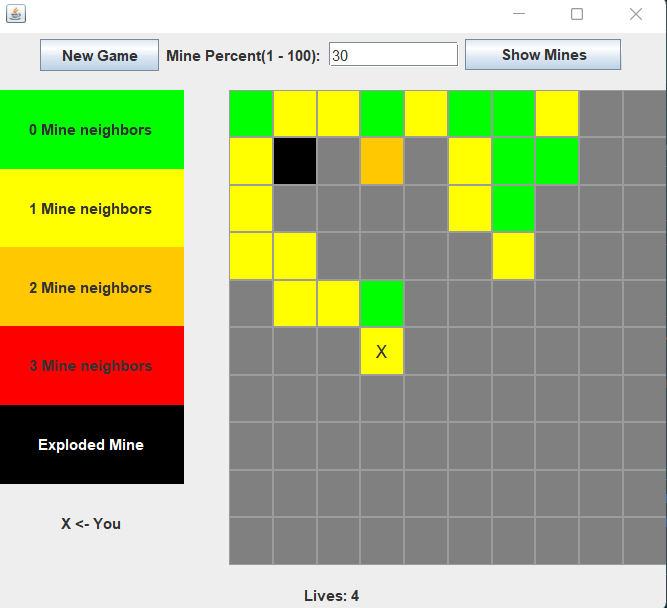Select the orange cell in the grid
The height and width of the screenshot is (608, 667).
[382, 161]
